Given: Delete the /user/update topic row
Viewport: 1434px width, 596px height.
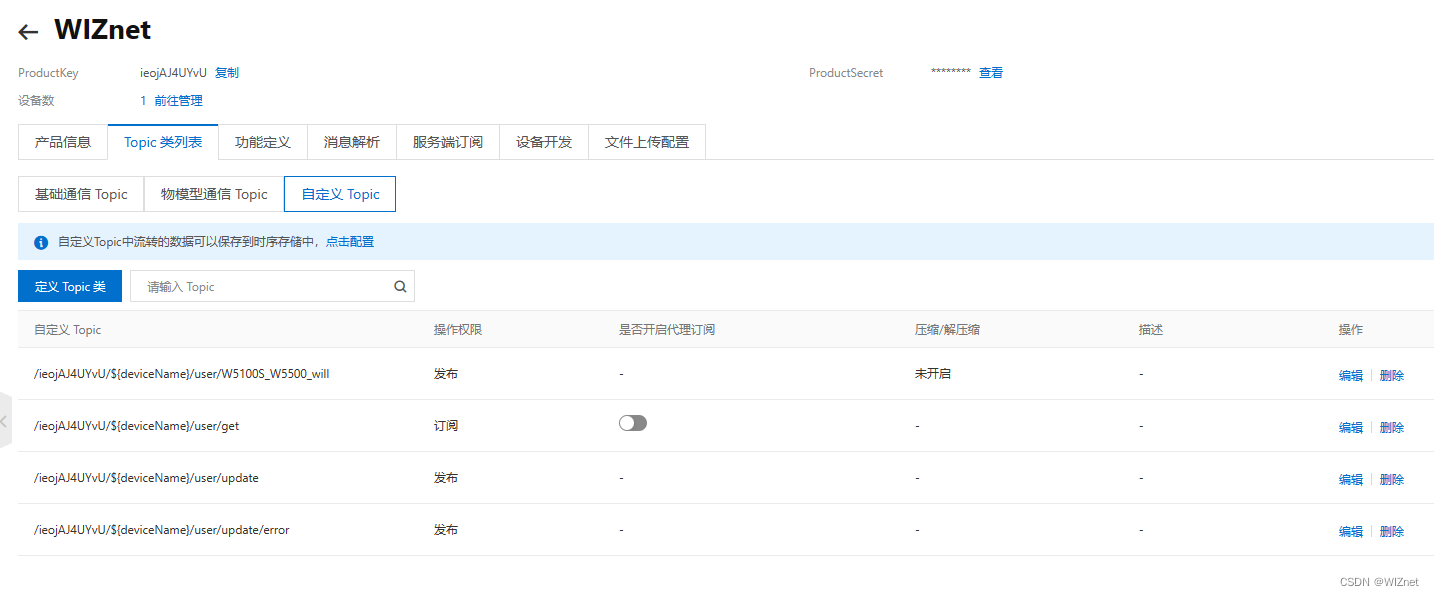Looking at the screenshot, I should (1392, 479).
